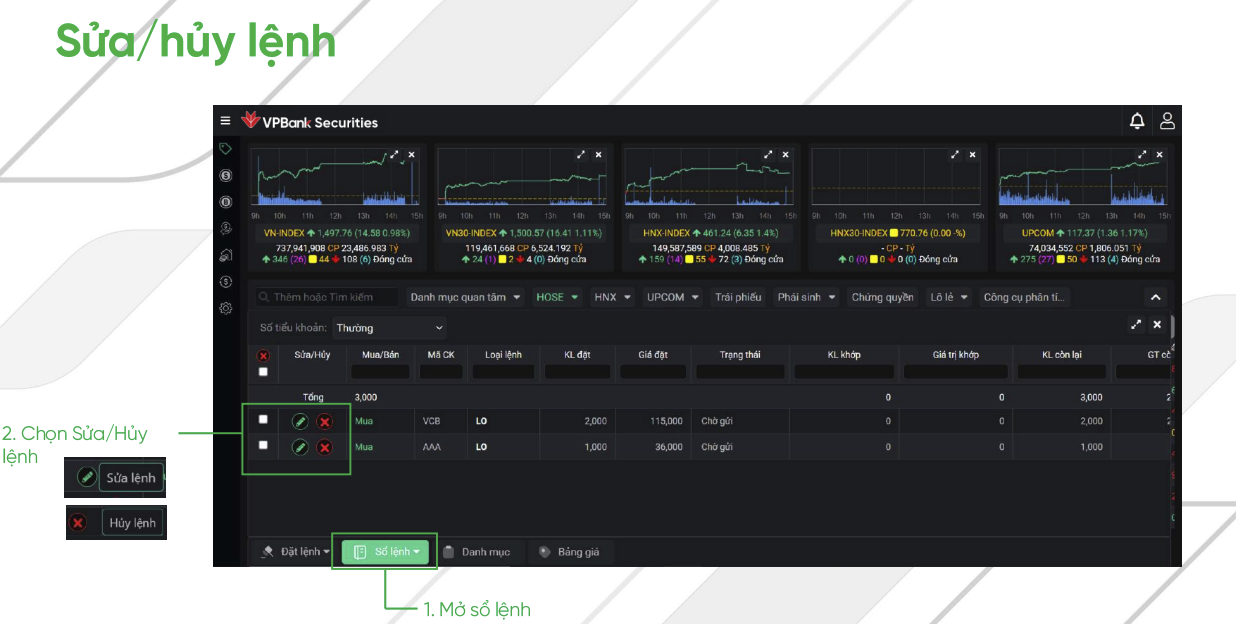Close the HNX-INDEX chart card
The width and height of the screenshot is (1236, 624).
coord(785,155)
